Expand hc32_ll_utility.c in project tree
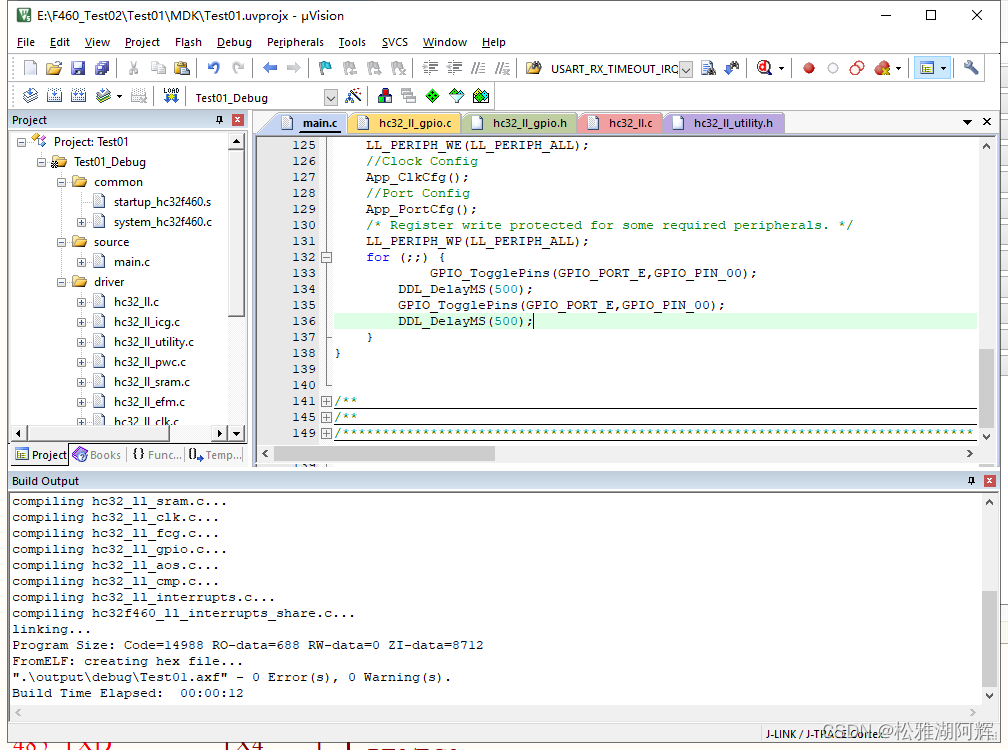 click(82, 342)
